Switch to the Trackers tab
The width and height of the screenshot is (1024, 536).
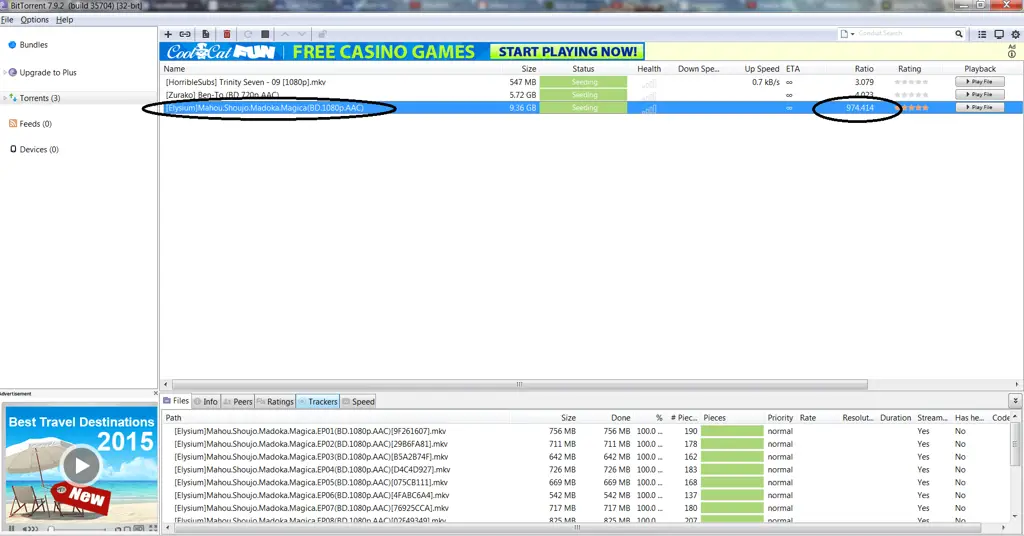[x=317, y=402]
